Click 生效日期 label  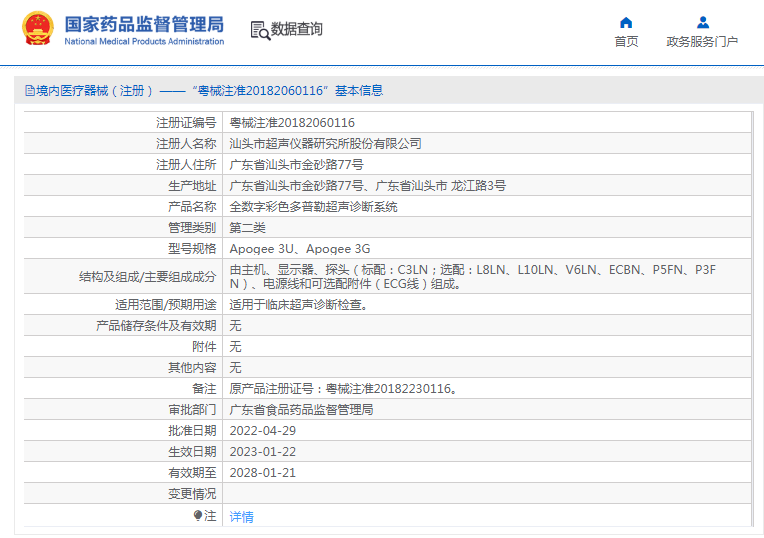pos(192,451)
